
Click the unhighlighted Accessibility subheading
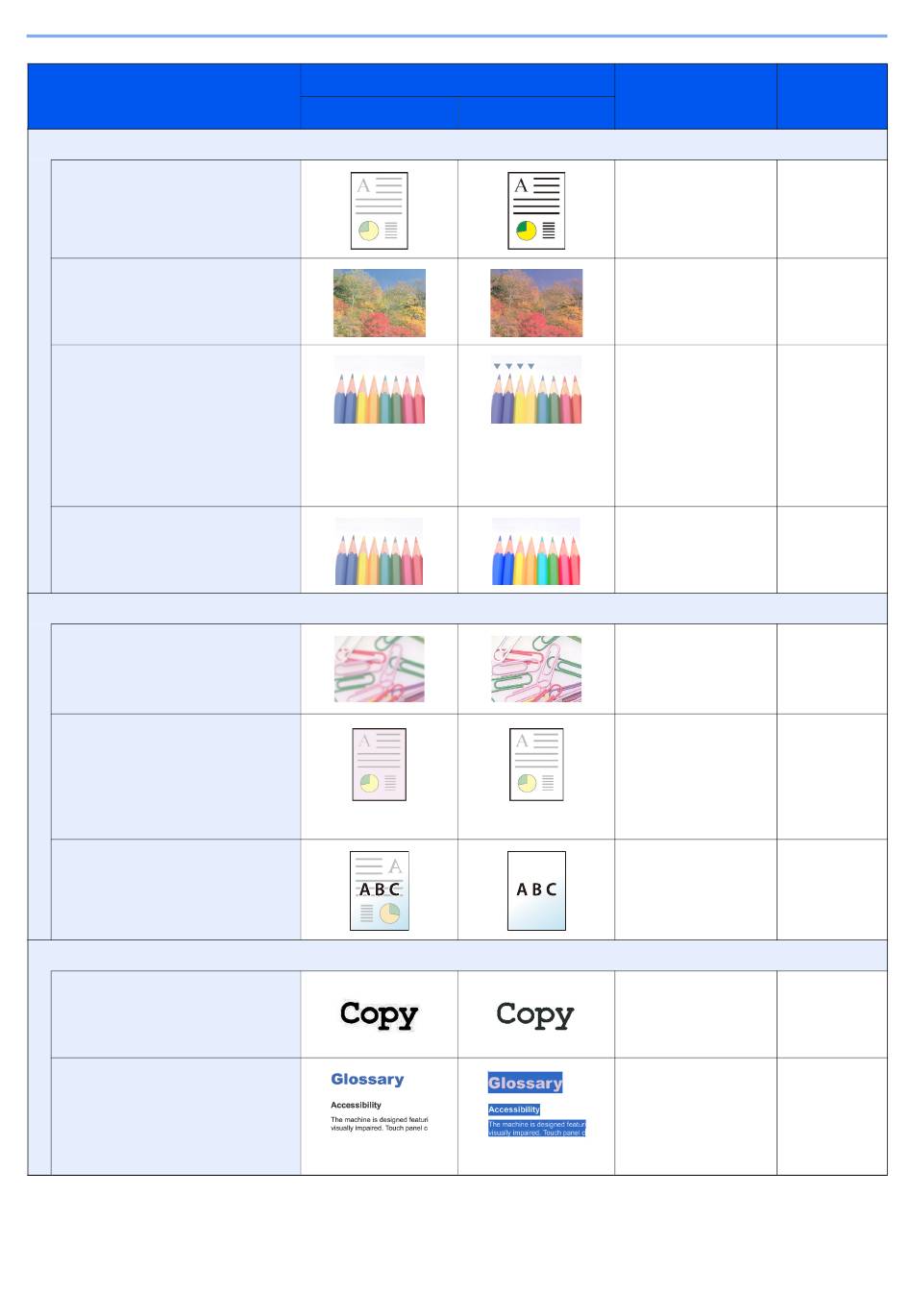[x=356, y=1105]
